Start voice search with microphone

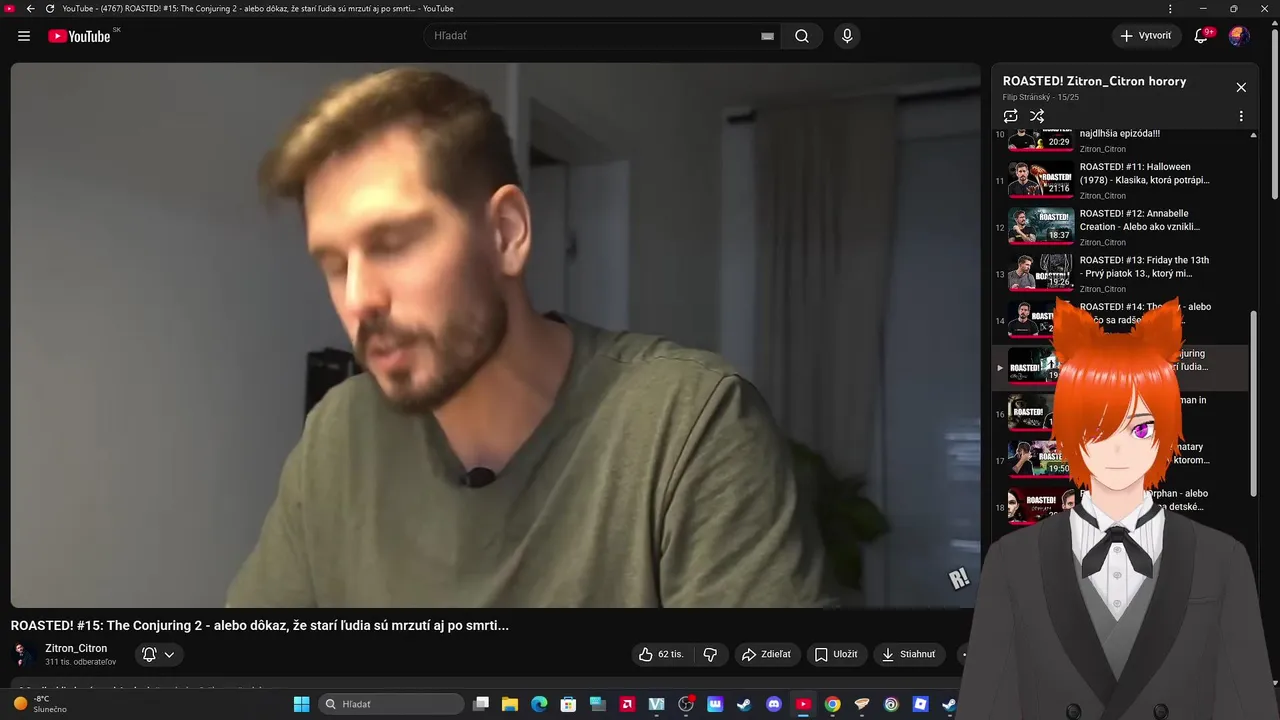pos(847,36)
